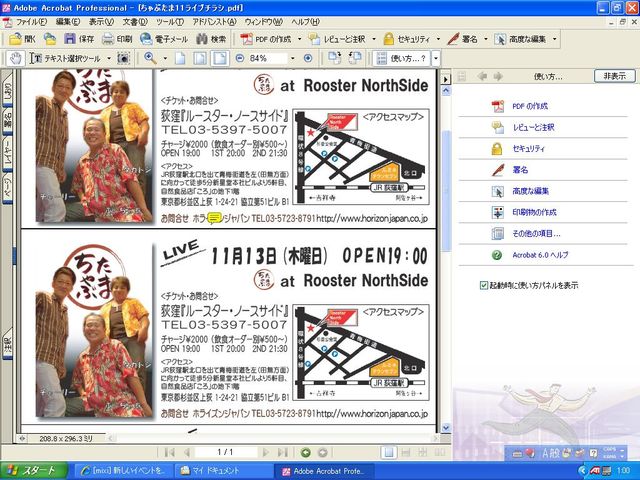The image size is (640, 480).
Task: Expand the text select tool dropdown arrow
Action: pos(109,58)
